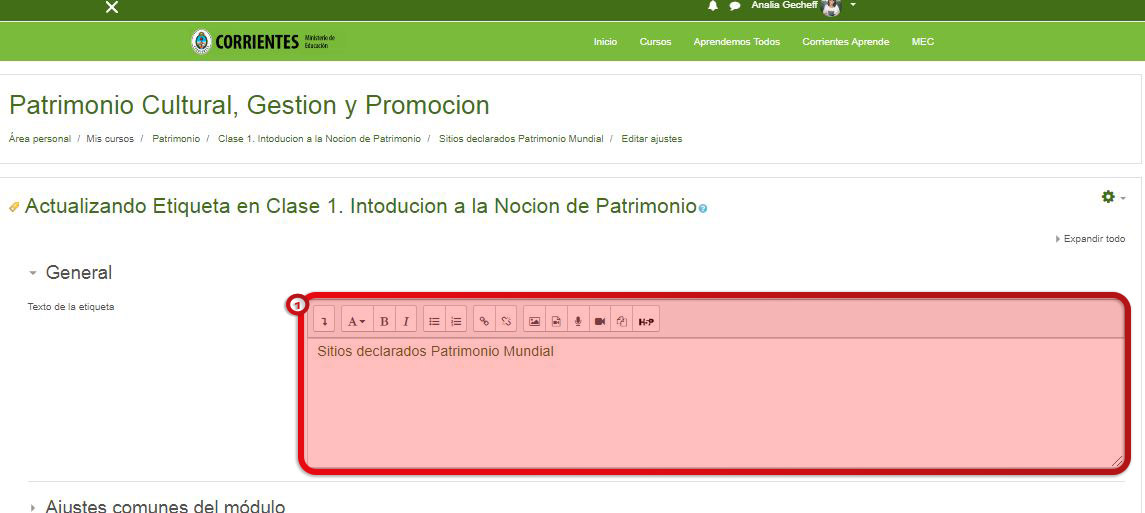This screenshot has width=1145, height=513.
Task: Click the Corrientes Ministerio de Educación logo
Action: [263, 42]
